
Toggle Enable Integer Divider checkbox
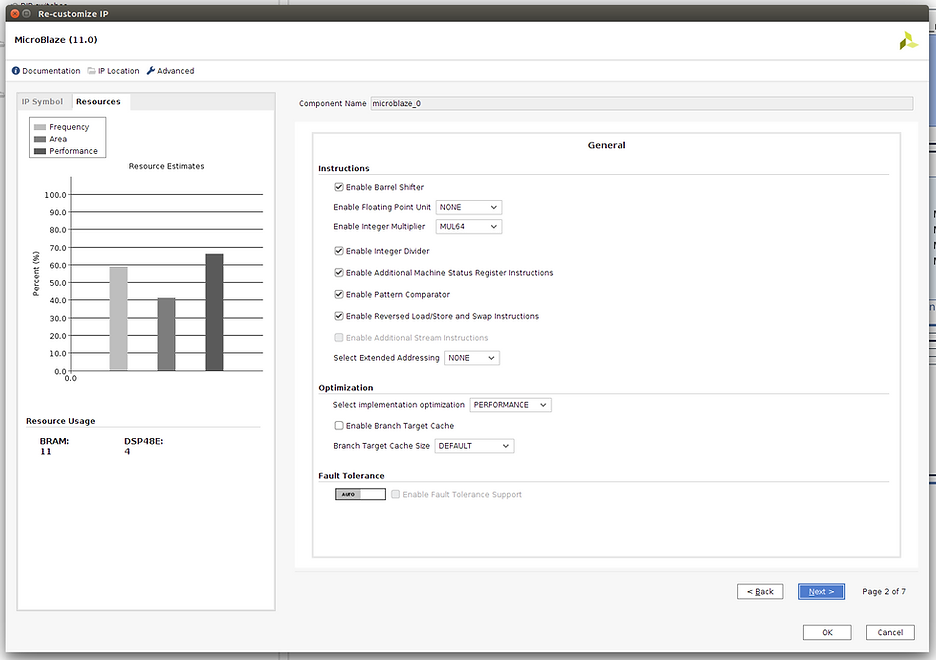[x=339, y=251]
